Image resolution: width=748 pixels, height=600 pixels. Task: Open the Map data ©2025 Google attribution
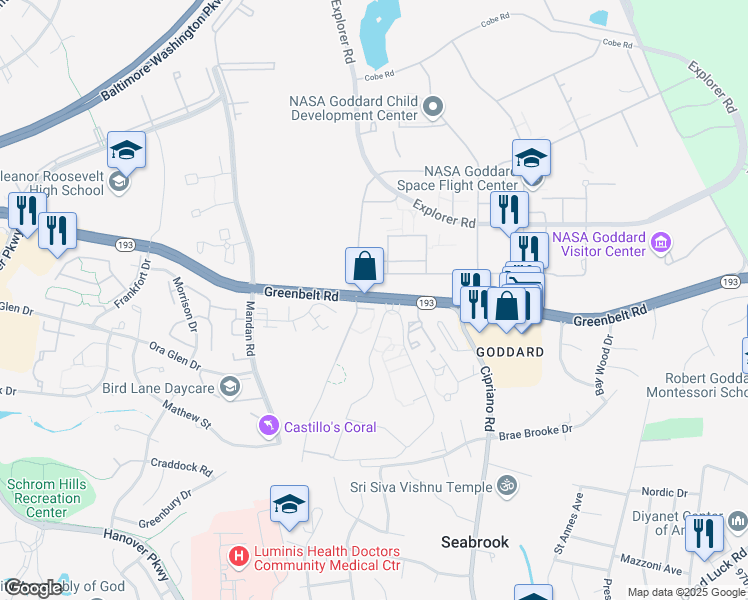687,592
